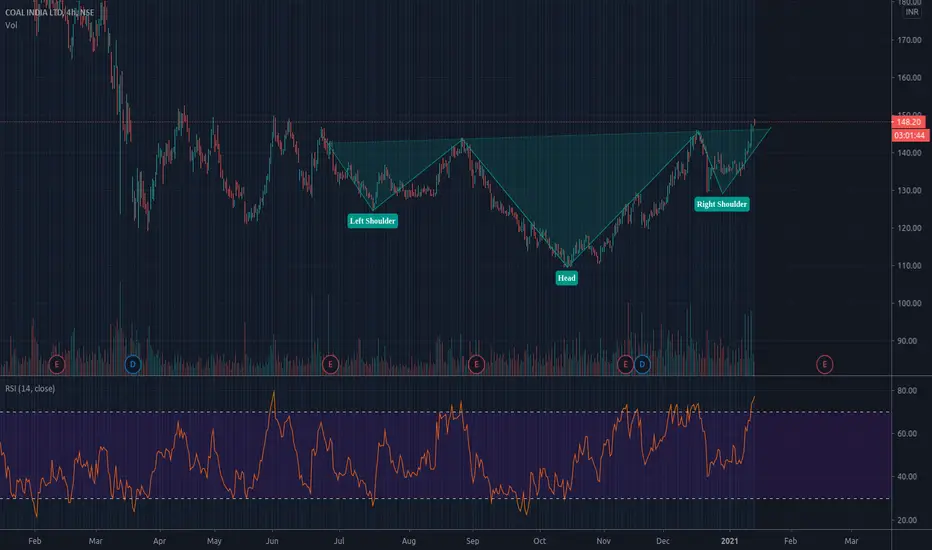Click the Jun label on the time axis
Screen dimensions: 932x550
click(272, 541)
